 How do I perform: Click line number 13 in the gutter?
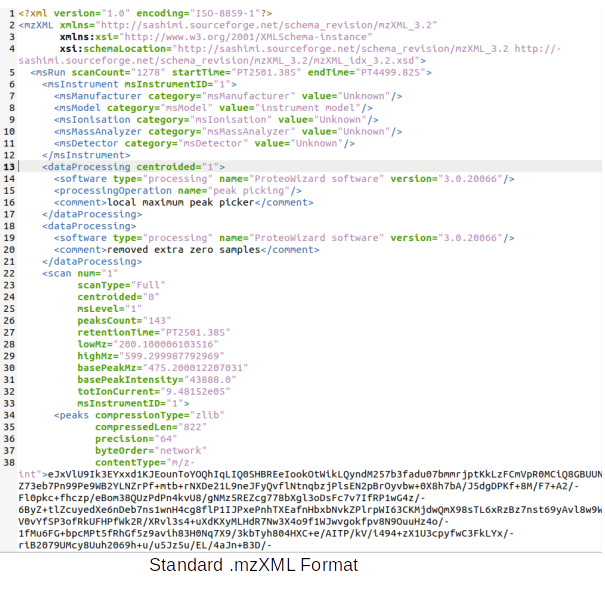(8, 167)
